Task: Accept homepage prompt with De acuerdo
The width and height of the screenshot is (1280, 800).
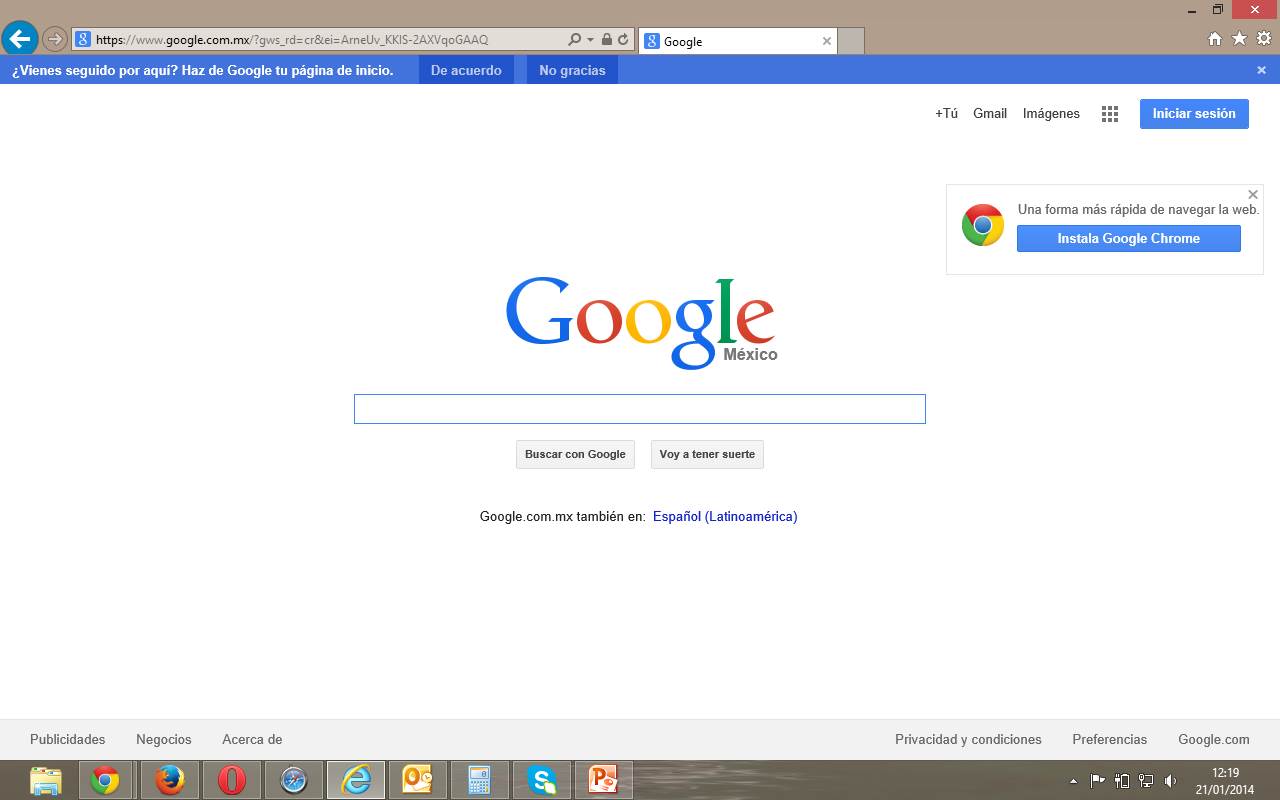Action: tap(466, 70)
